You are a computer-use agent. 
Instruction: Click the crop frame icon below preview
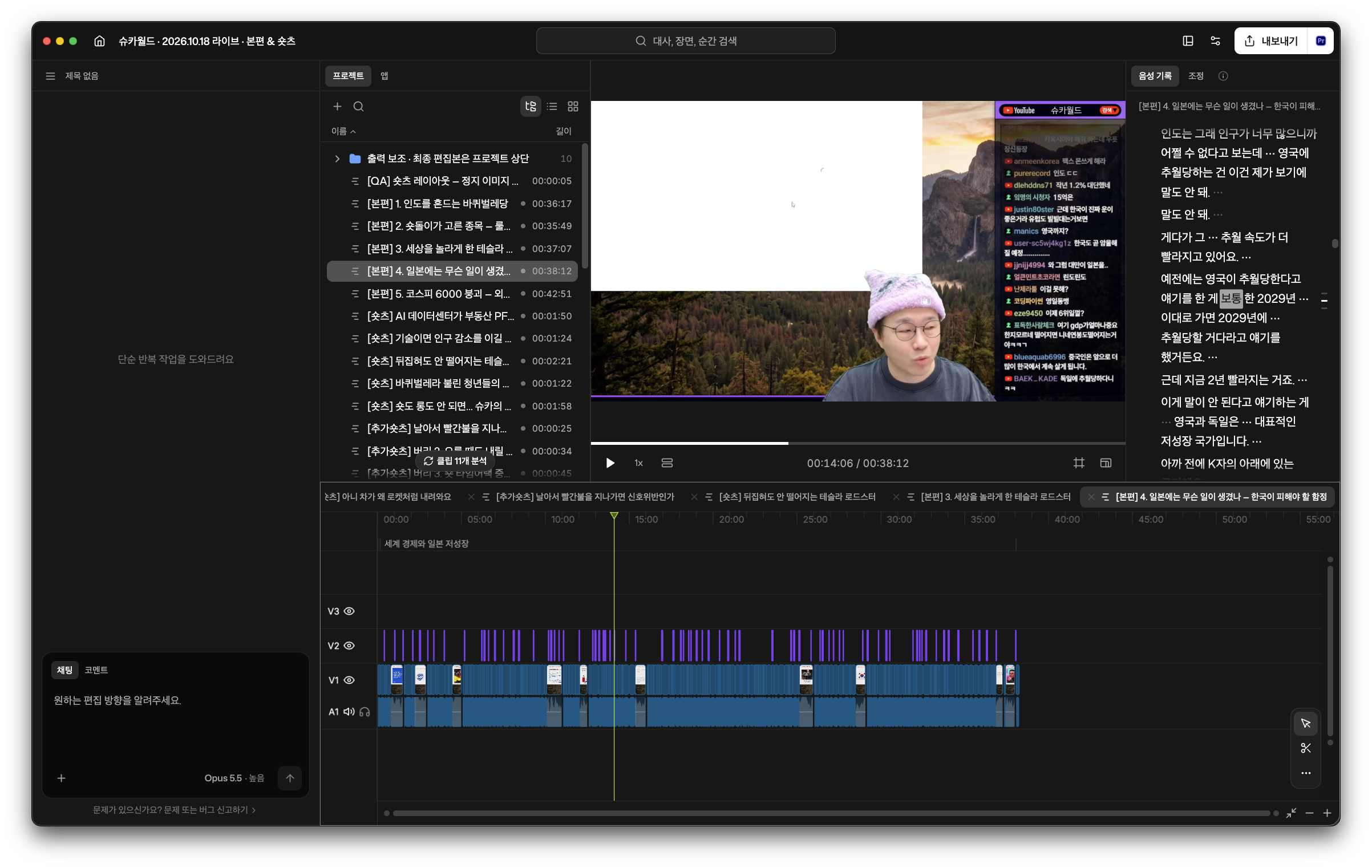point(1078,463)
